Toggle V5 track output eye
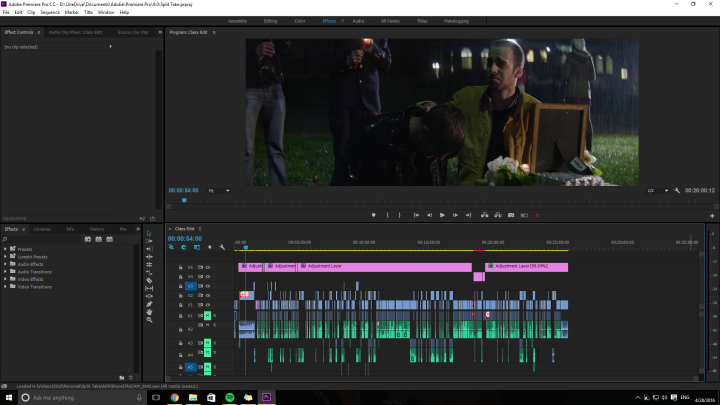720x405 pixels. coord(208,267)
